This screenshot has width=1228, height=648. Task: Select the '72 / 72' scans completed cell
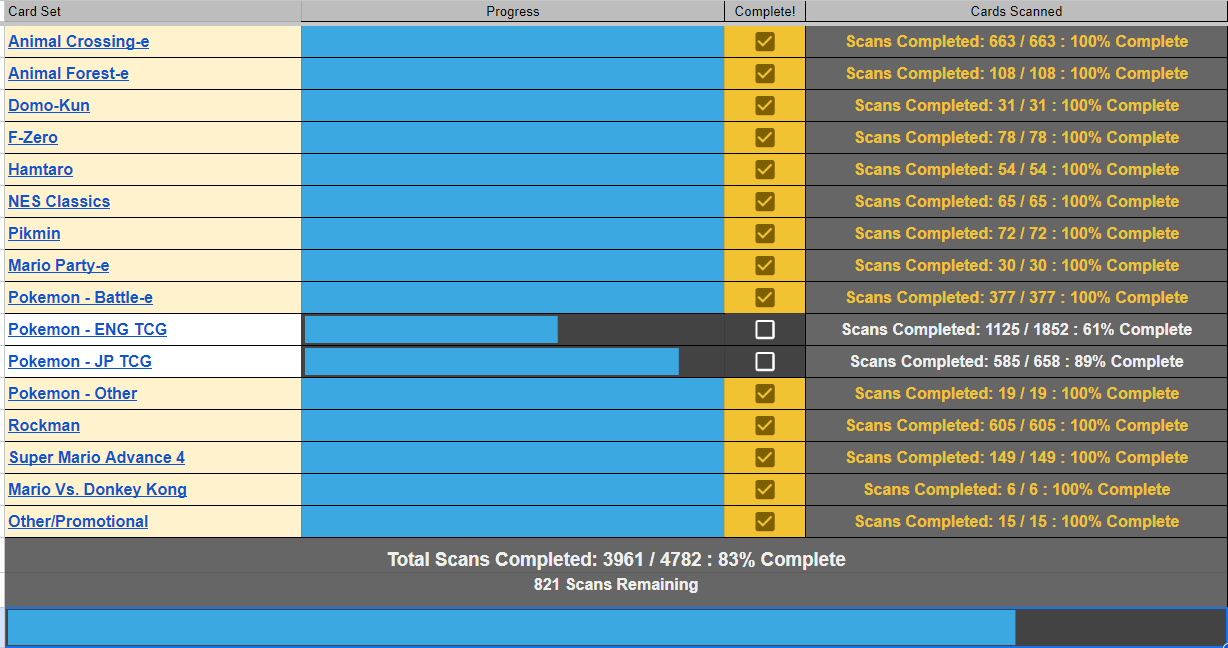pos(1016,233)
